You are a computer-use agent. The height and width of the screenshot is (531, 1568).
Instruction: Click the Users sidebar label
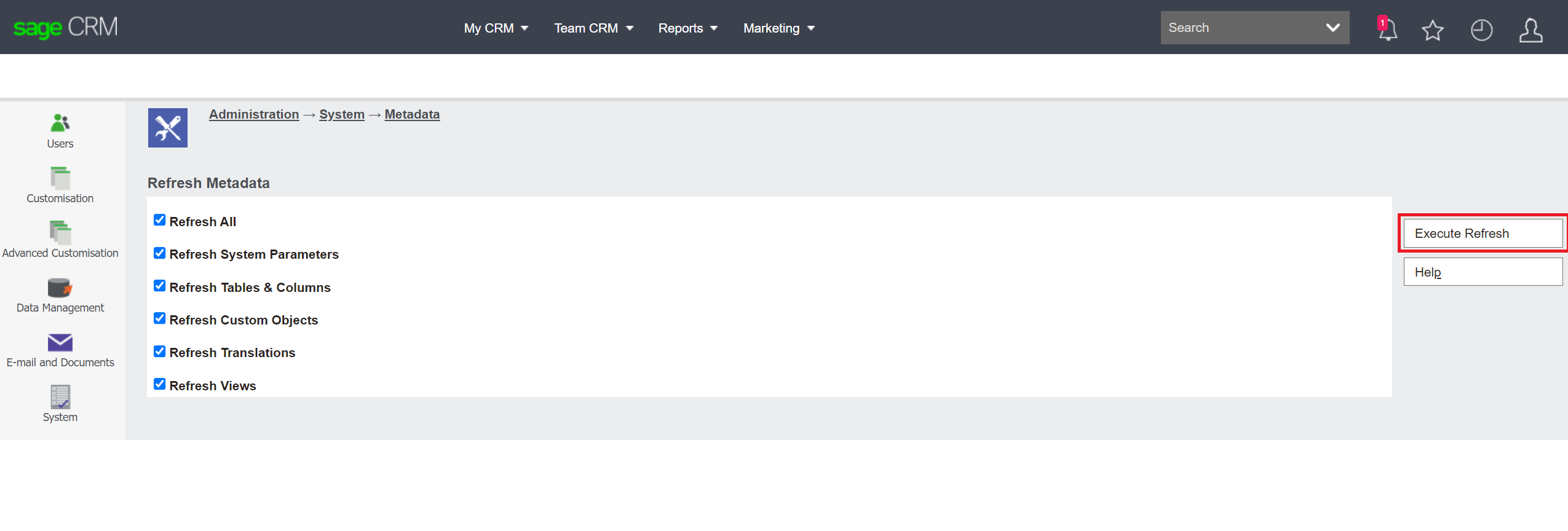point(60,144)
